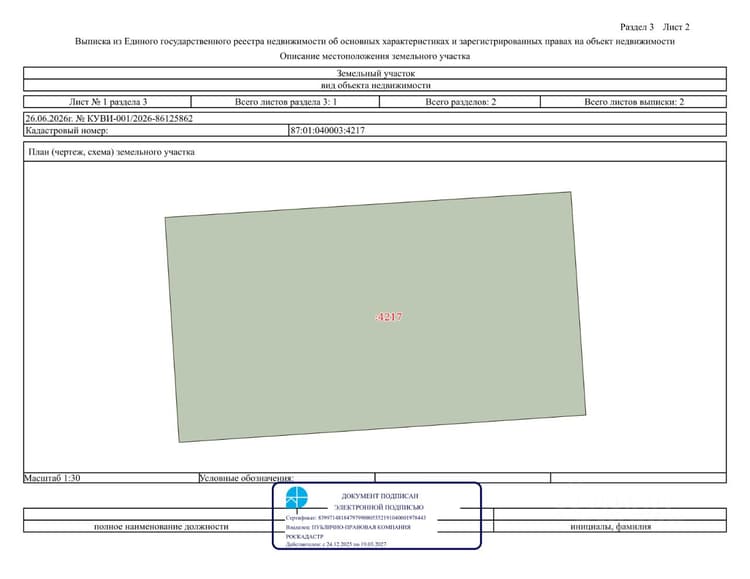Click the text 'Раздел 3'
Screen dimensions: 750x579
tap(637, 27)
